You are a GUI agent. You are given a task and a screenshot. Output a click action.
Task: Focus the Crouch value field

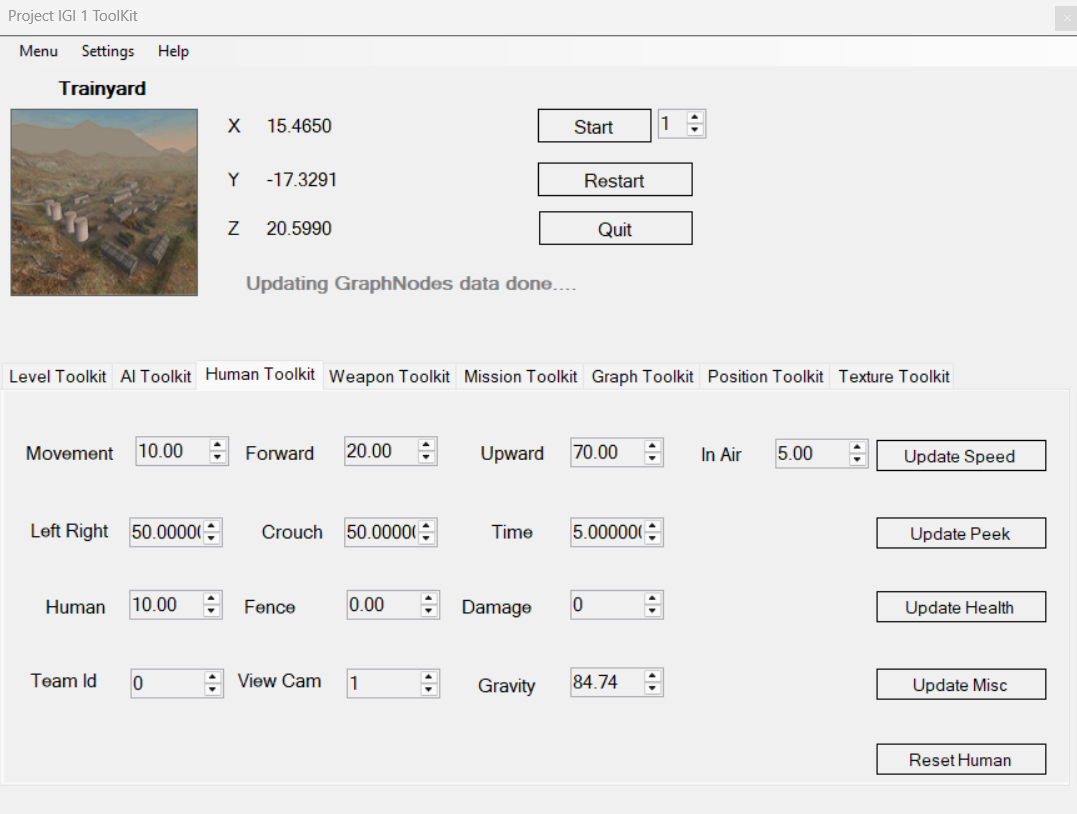381,532
